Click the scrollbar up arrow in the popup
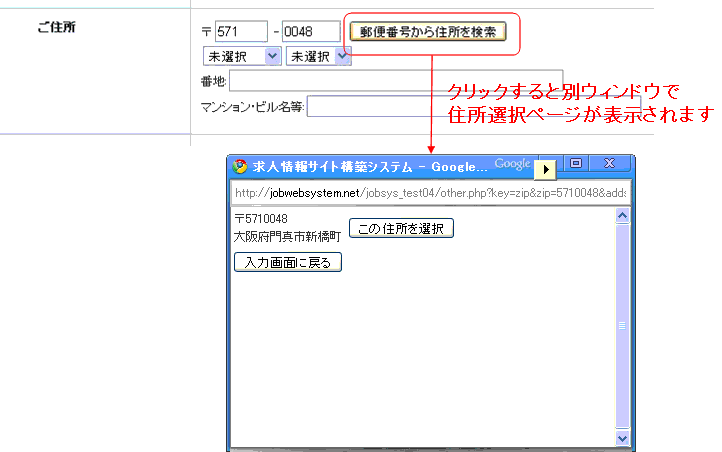Viewport: 722px width, 452px height. point(623,215)
